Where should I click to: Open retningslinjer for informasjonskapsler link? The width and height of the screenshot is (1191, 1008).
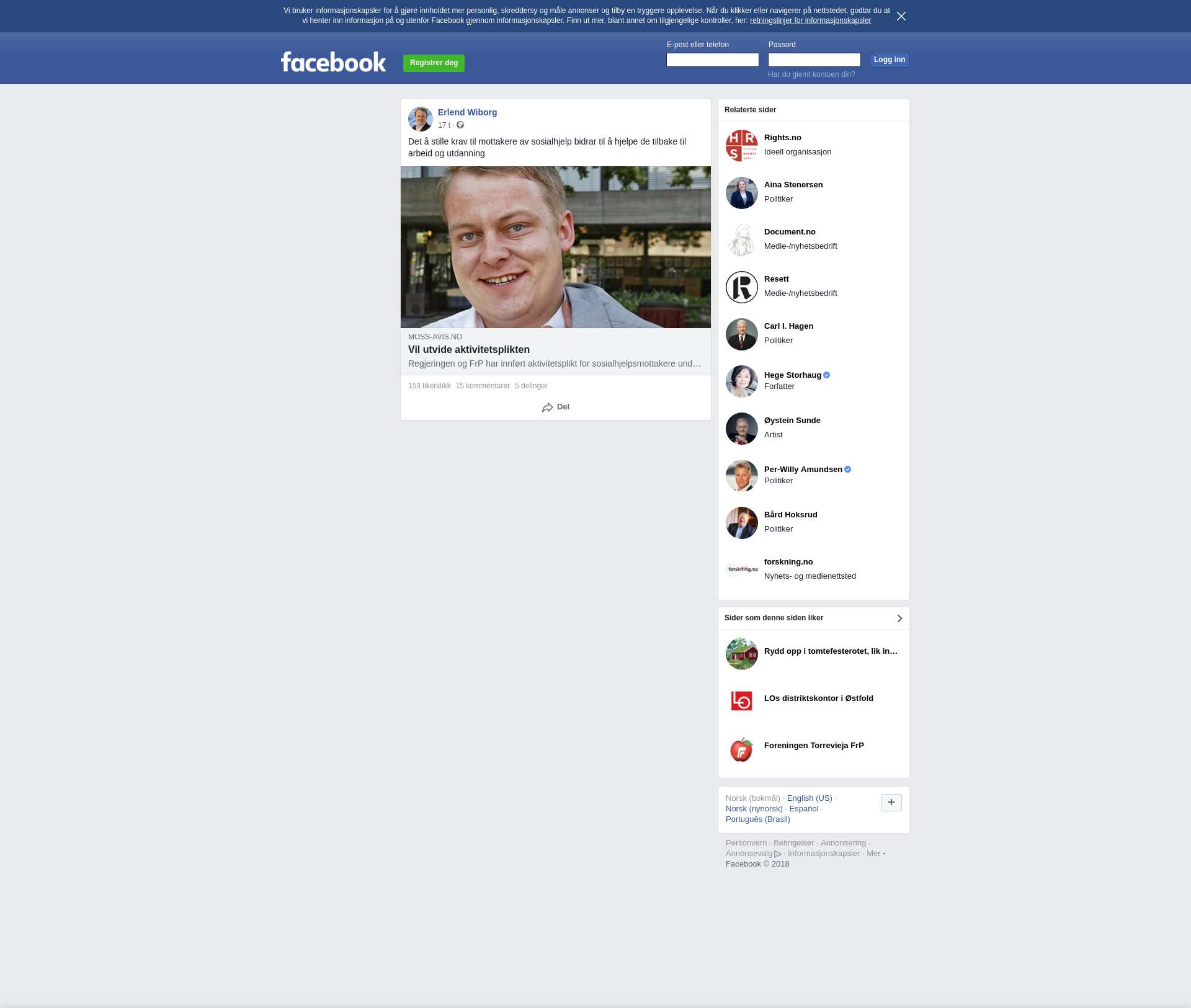(810, 20)
